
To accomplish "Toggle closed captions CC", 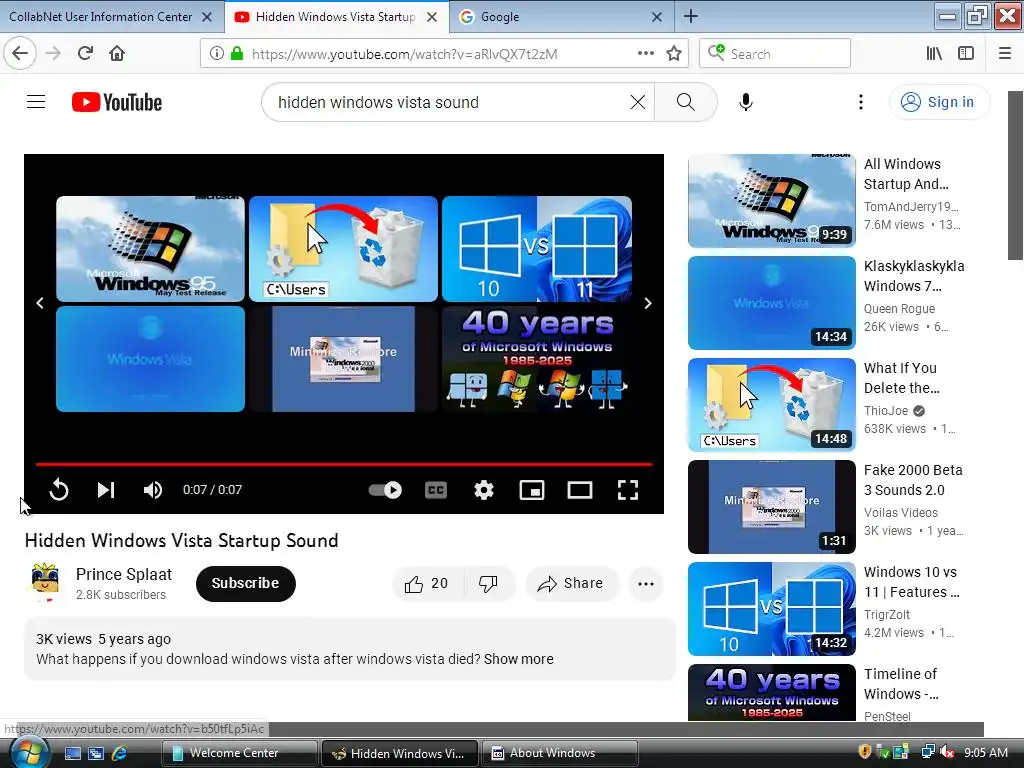I will coord(436,490).
